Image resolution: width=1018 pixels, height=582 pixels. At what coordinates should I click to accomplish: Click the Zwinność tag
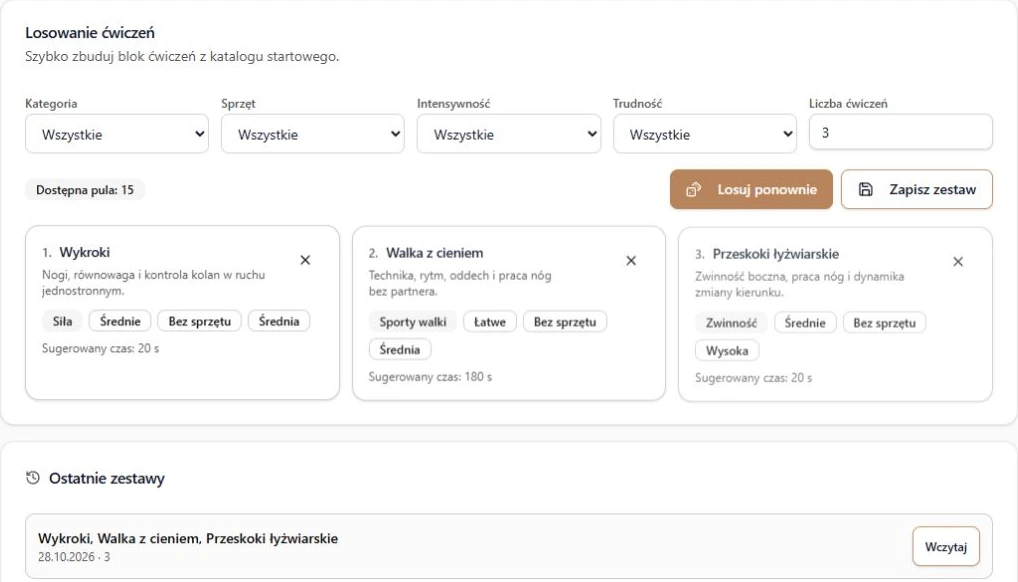731,323
